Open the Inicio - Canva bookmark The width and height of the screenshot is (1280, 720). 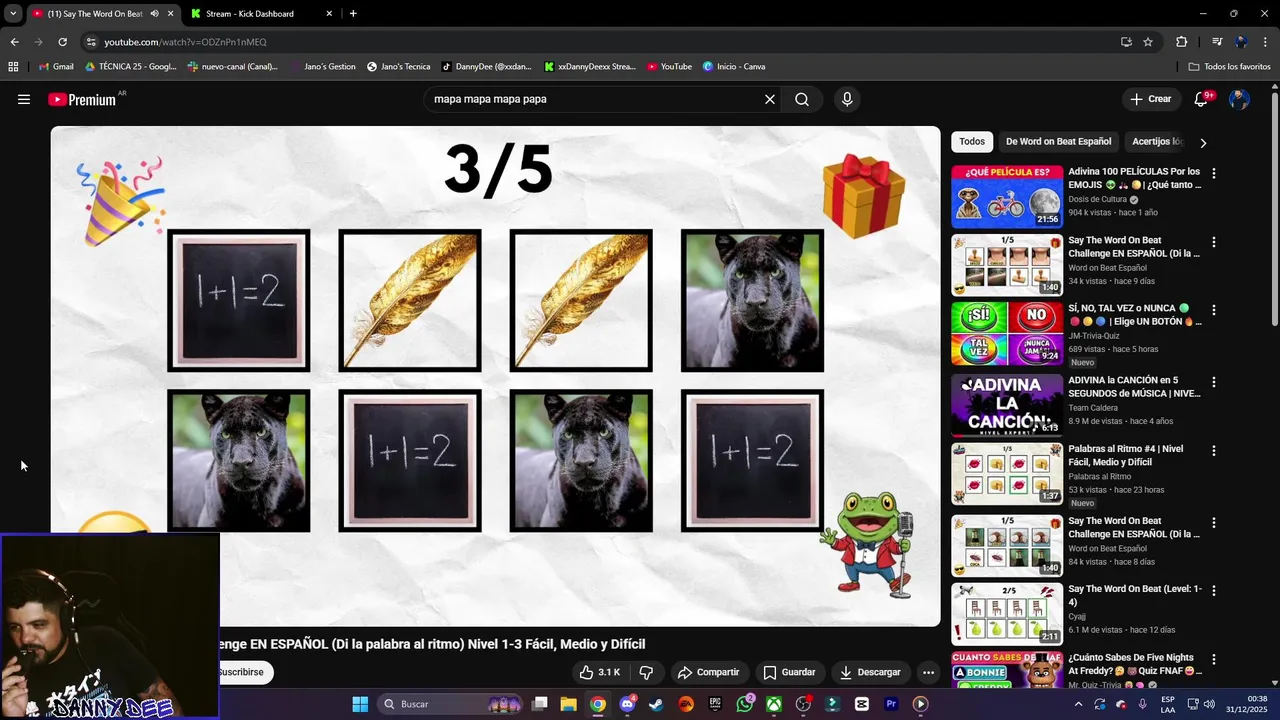pos(734,67)
